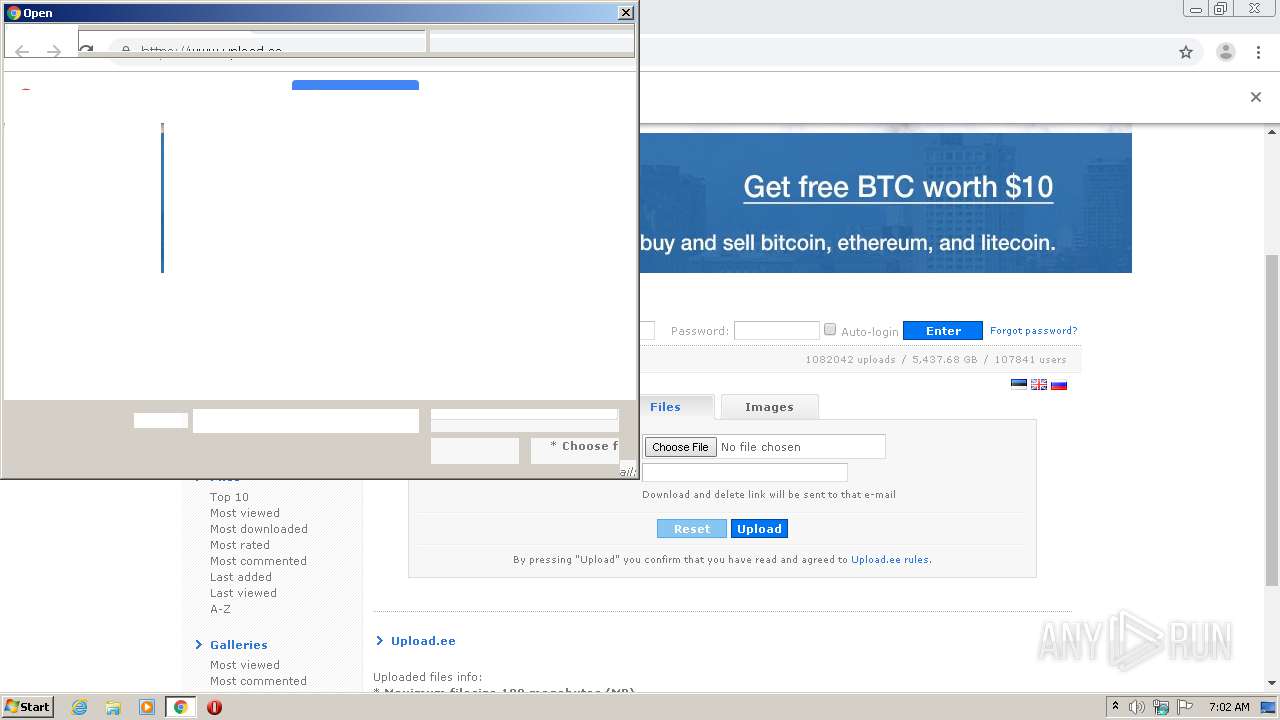
Task: Open the Action Center flag icon
Action: (1184, 707)
